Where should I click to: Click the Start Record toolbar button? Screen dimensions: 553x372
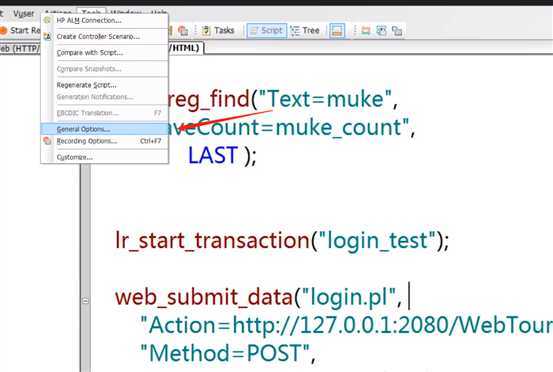click(x=20, y=31)
